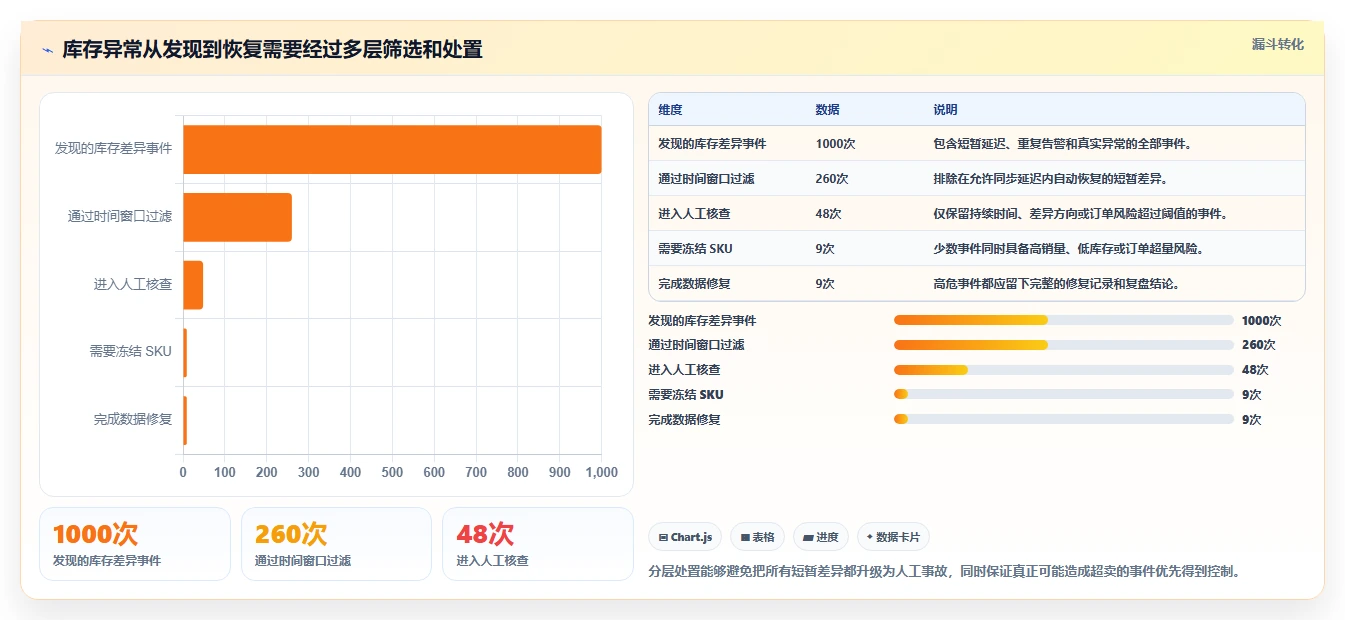The width and height of the screenshot is (1345, 620).
Task: Click the 需要冻结 SKU bar in the chart
Action: (185, 352)
